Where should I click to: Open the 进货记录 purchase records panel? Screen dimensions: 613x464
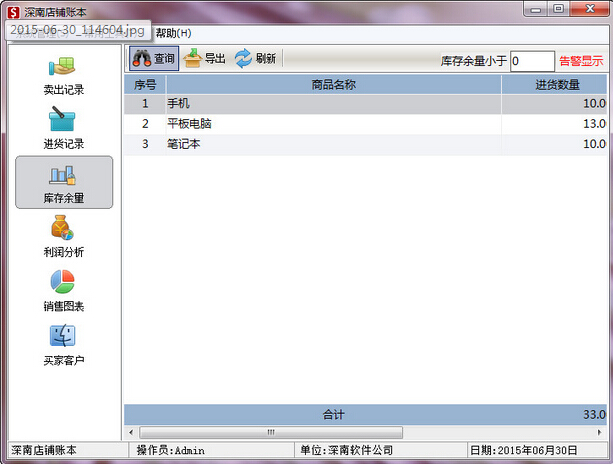click(x=64, y=129)
